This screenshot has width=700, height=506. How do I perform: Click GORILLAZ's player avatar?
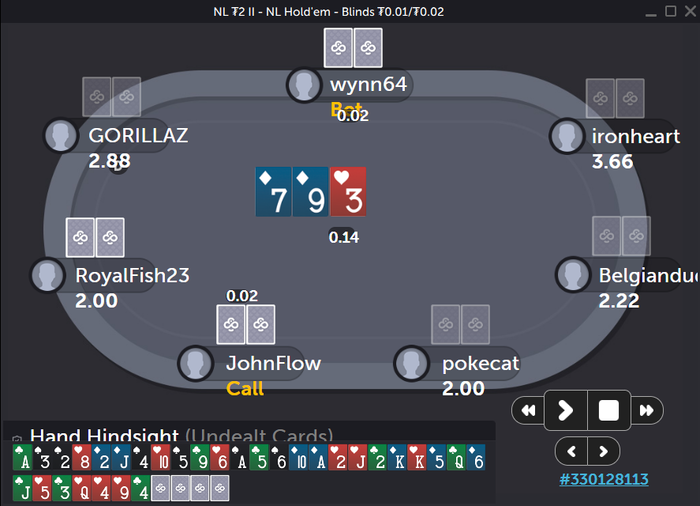point(61,135)
